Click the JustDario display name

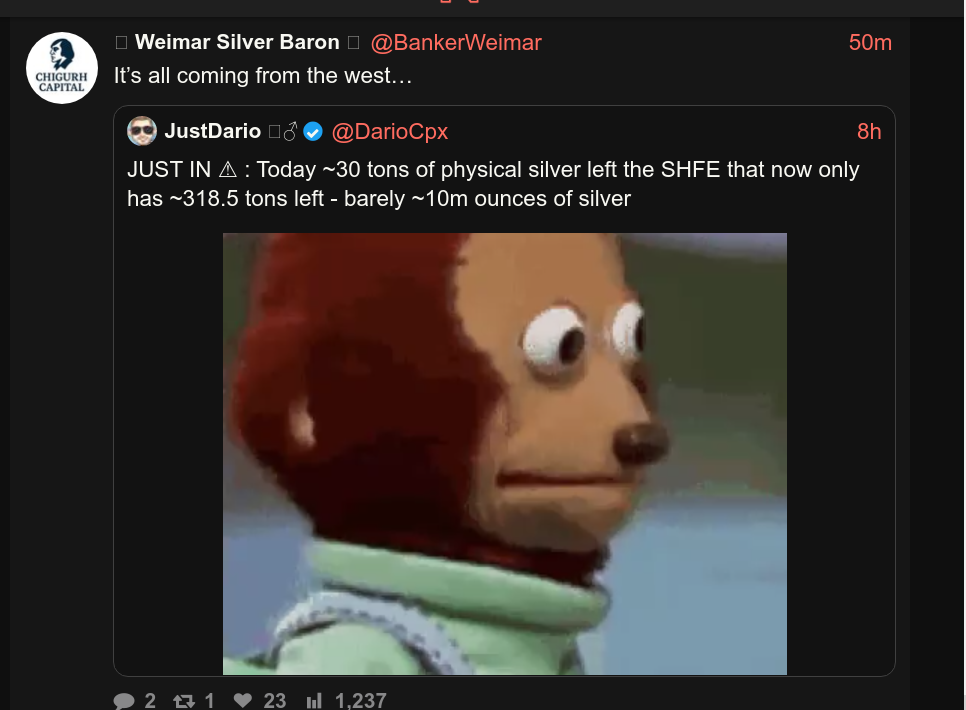(213, 131)
